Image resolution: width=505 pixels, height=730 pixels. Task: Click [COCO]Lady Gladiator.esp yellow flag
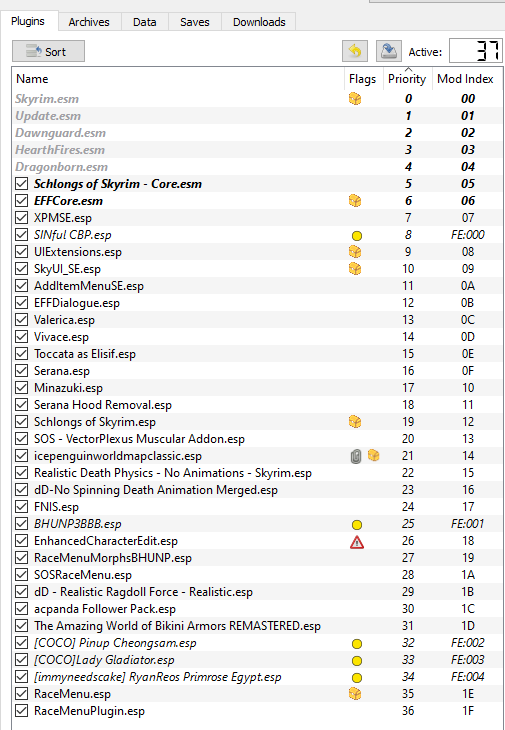point(357,661)
